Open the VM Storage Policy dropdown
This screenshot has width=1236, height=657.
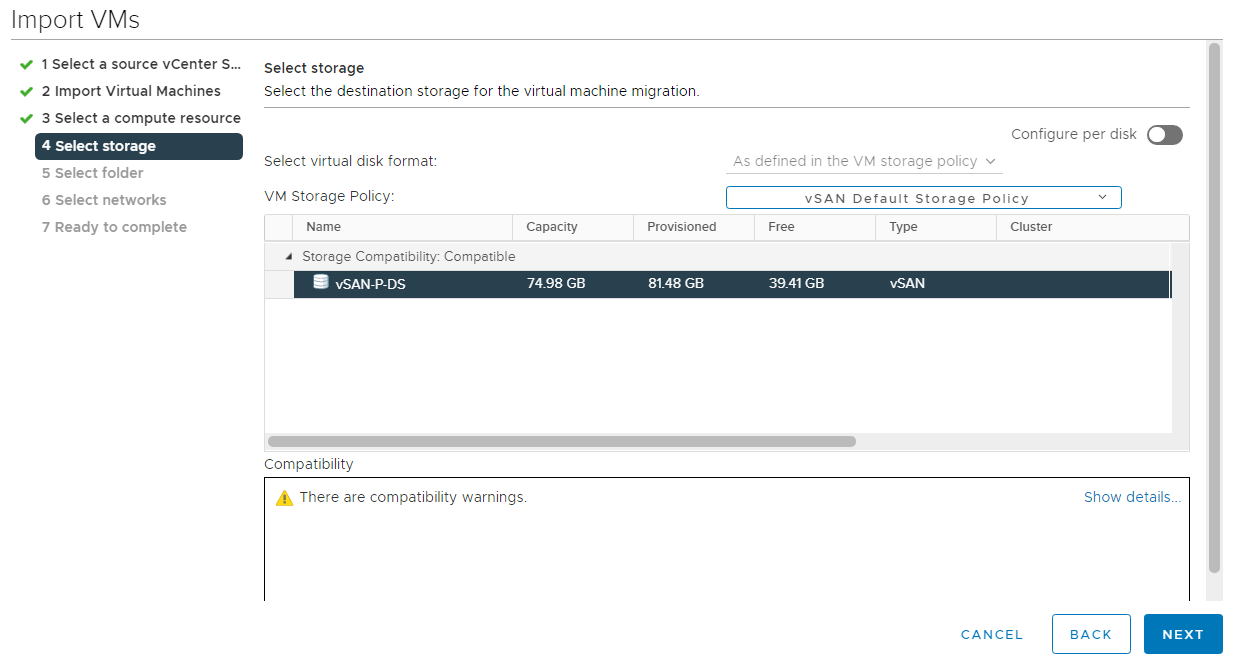tap(923, 198)
